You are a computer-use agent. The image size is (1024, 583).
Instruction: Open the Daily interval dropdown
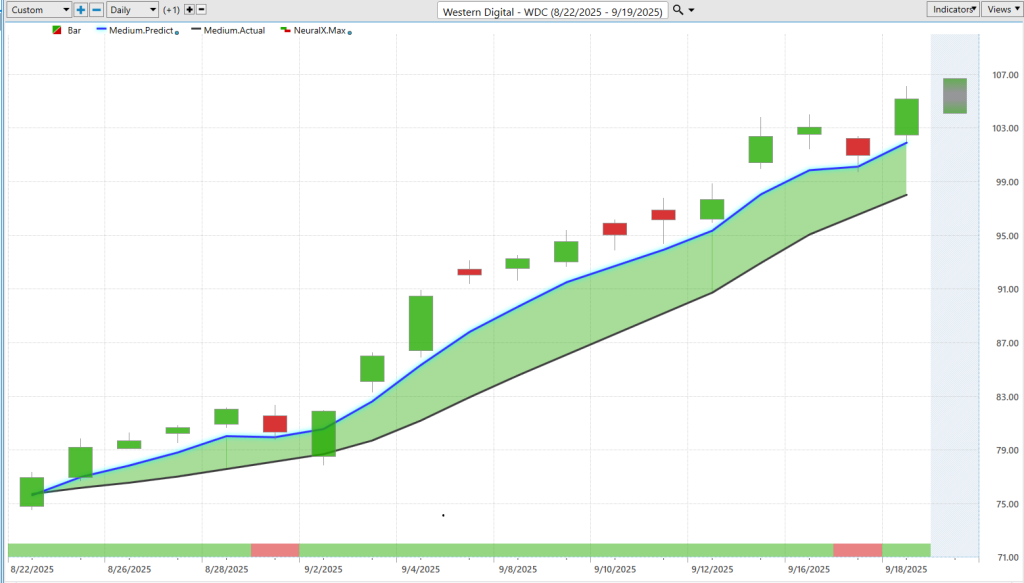point(133,9)
